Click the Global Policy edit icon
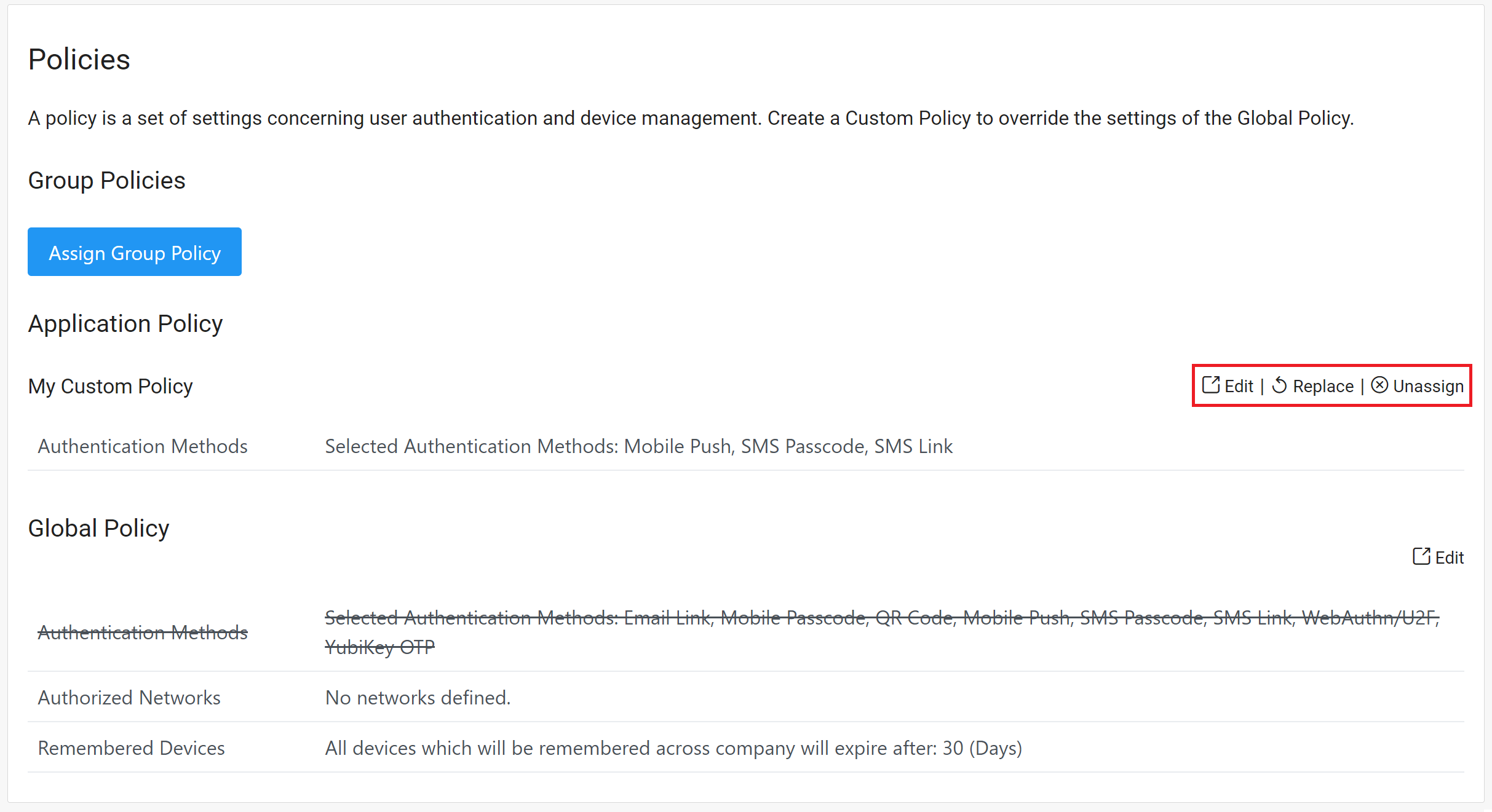 (1421, 557)
